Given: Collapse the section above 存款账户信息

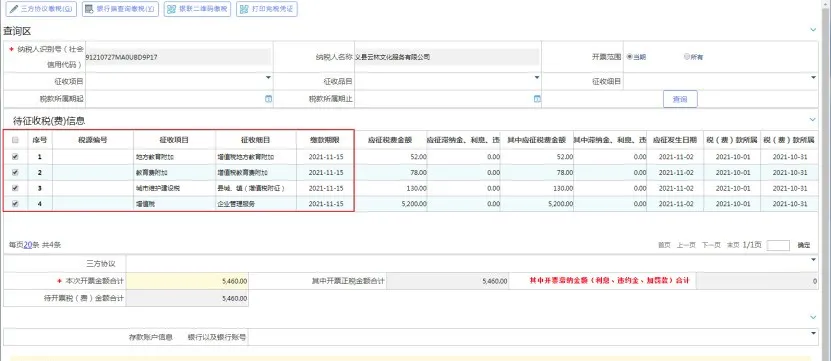Looking at the screenshot, I should pos(813,317).
